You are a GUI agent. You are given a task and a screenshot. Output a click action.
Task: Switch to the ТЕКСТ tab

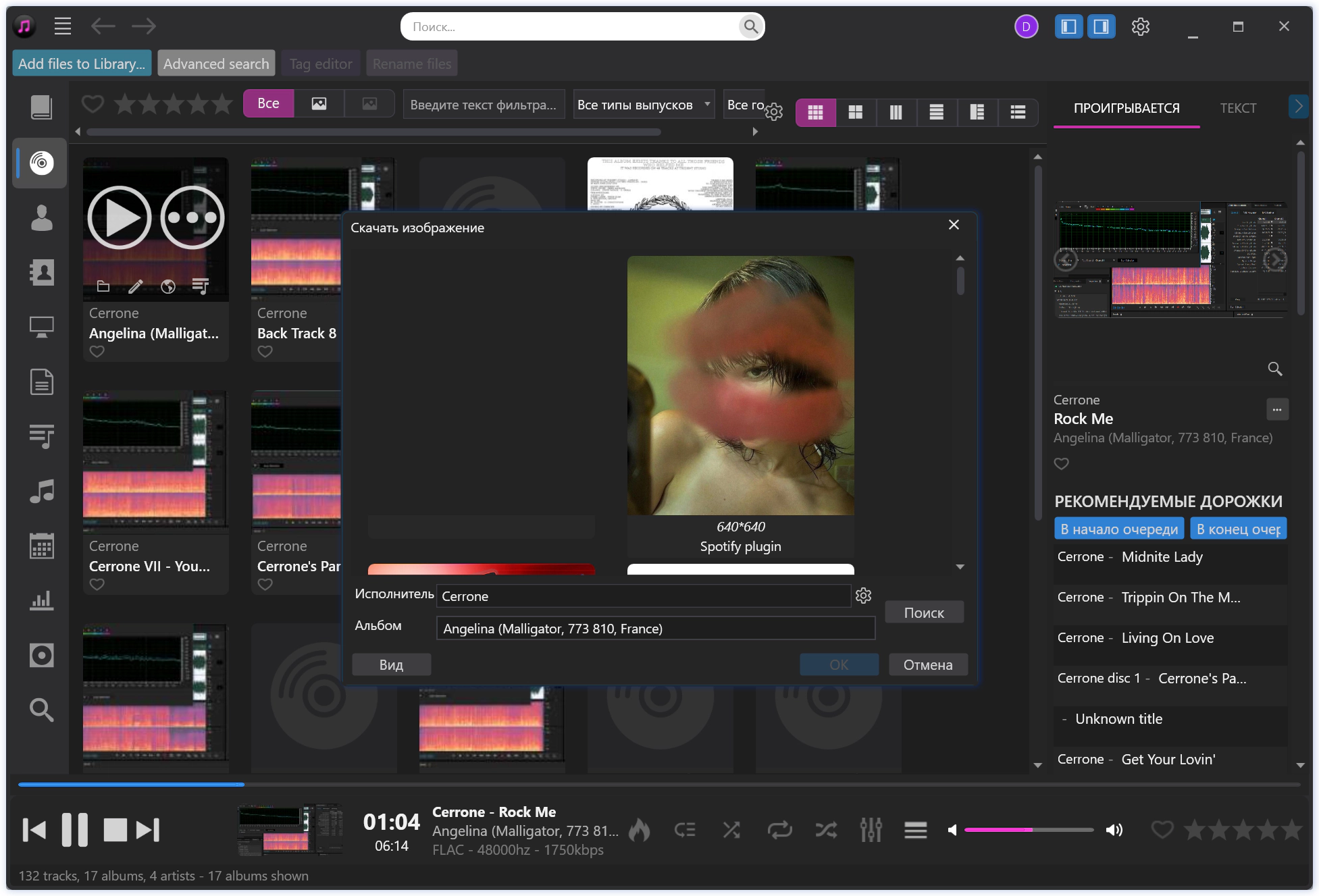pos(1237,108)
